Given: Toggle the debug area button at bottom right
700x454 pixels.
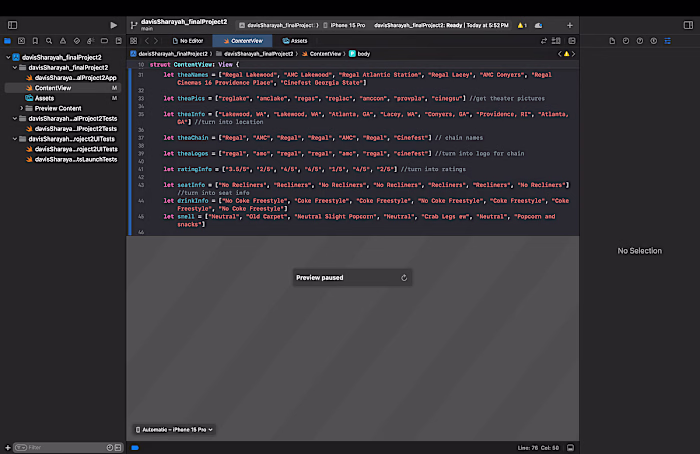Looking at the screenshot, I should click(x=571, y=448).
